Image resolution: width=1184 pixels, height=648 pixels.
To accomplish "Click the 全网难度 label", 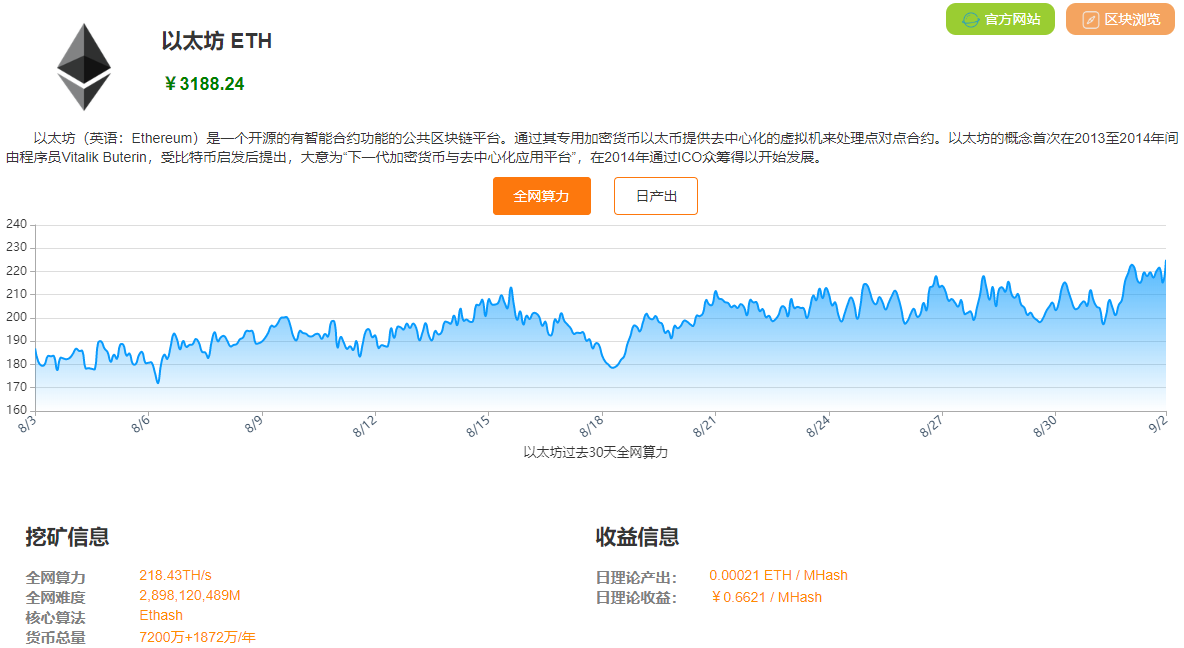I will click(x=55, y=597).
